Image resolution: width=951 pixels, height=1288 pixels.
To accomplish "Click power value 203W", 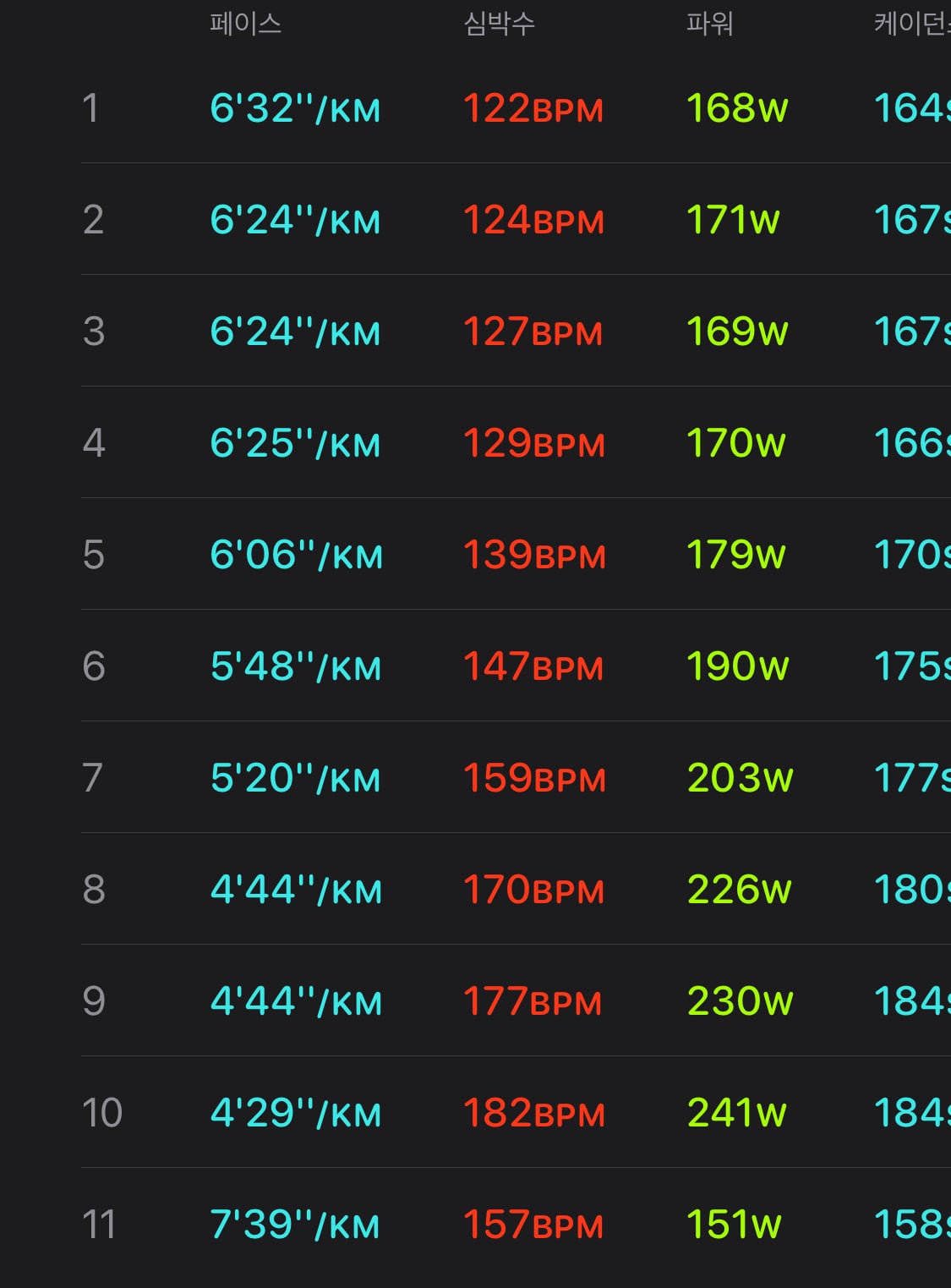I will pos(740,778).
